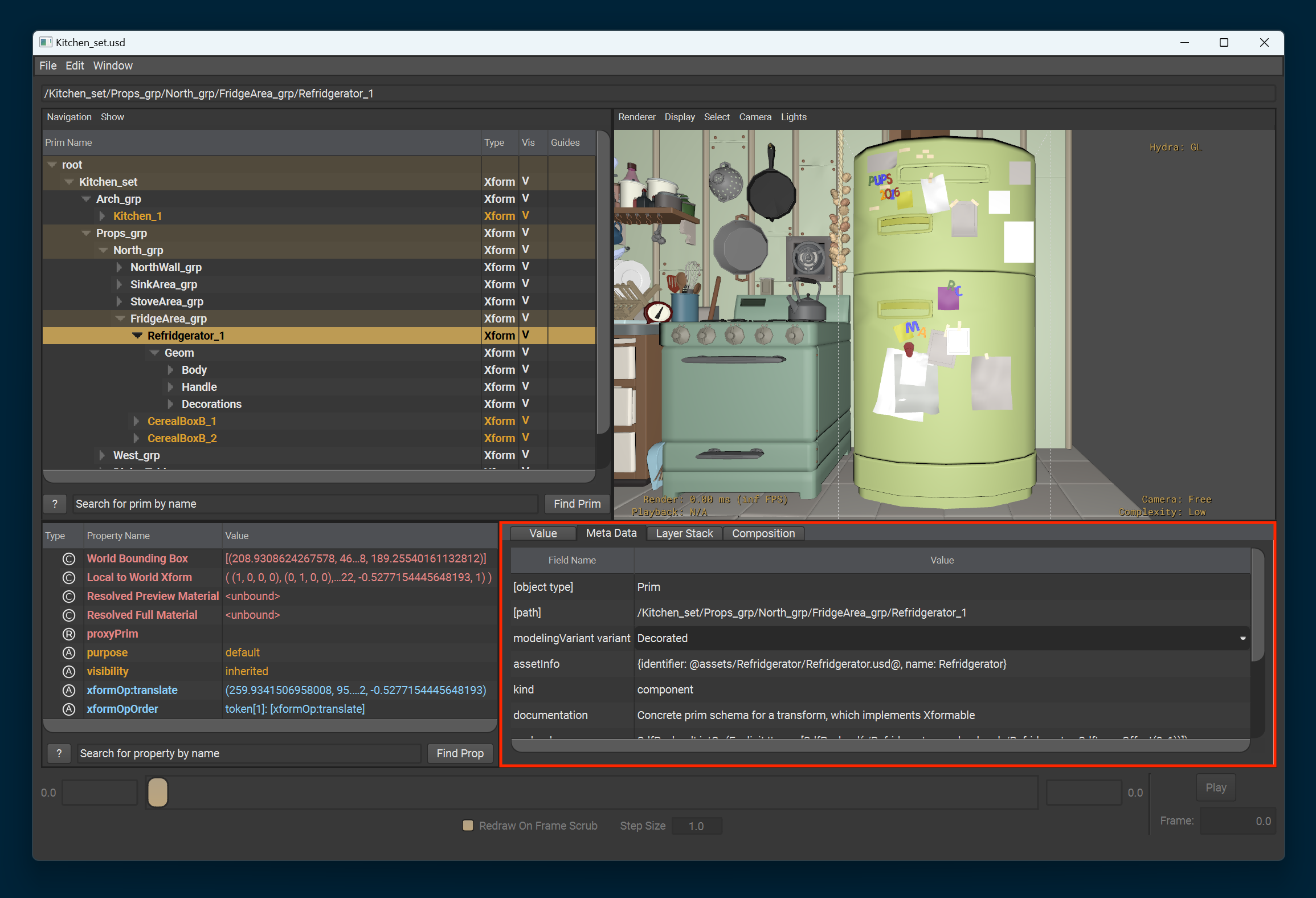This screenshot has height=898, width=1316.
Task: Toggle visibility V for CerealBoxB_1 row
Action: pos(525,421)
